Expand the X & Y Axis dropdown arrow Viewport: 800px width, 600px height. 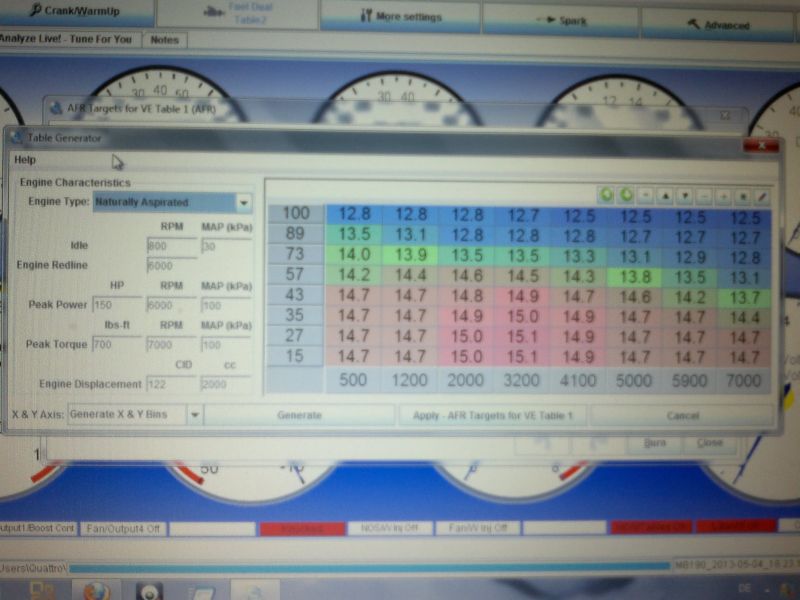pyautogui.click(x=195, y=415)
